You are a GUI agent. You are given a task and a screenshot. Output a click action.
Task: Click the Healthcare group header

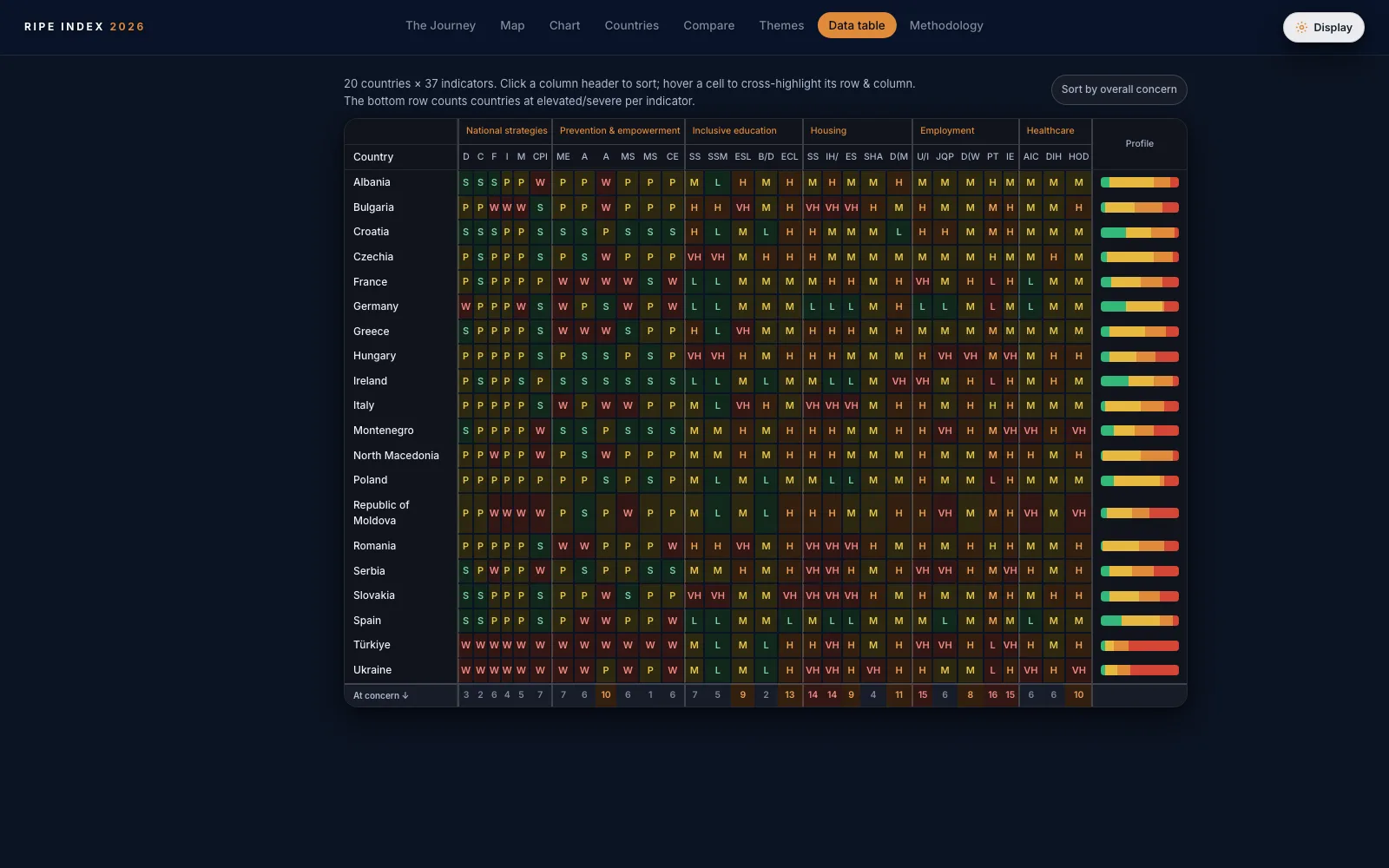1055,131
